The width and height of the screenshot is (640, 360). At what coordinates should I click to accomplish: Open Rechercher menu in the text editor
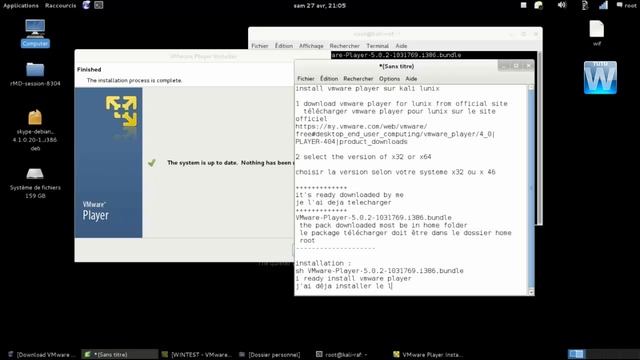[x=358, y=78]
